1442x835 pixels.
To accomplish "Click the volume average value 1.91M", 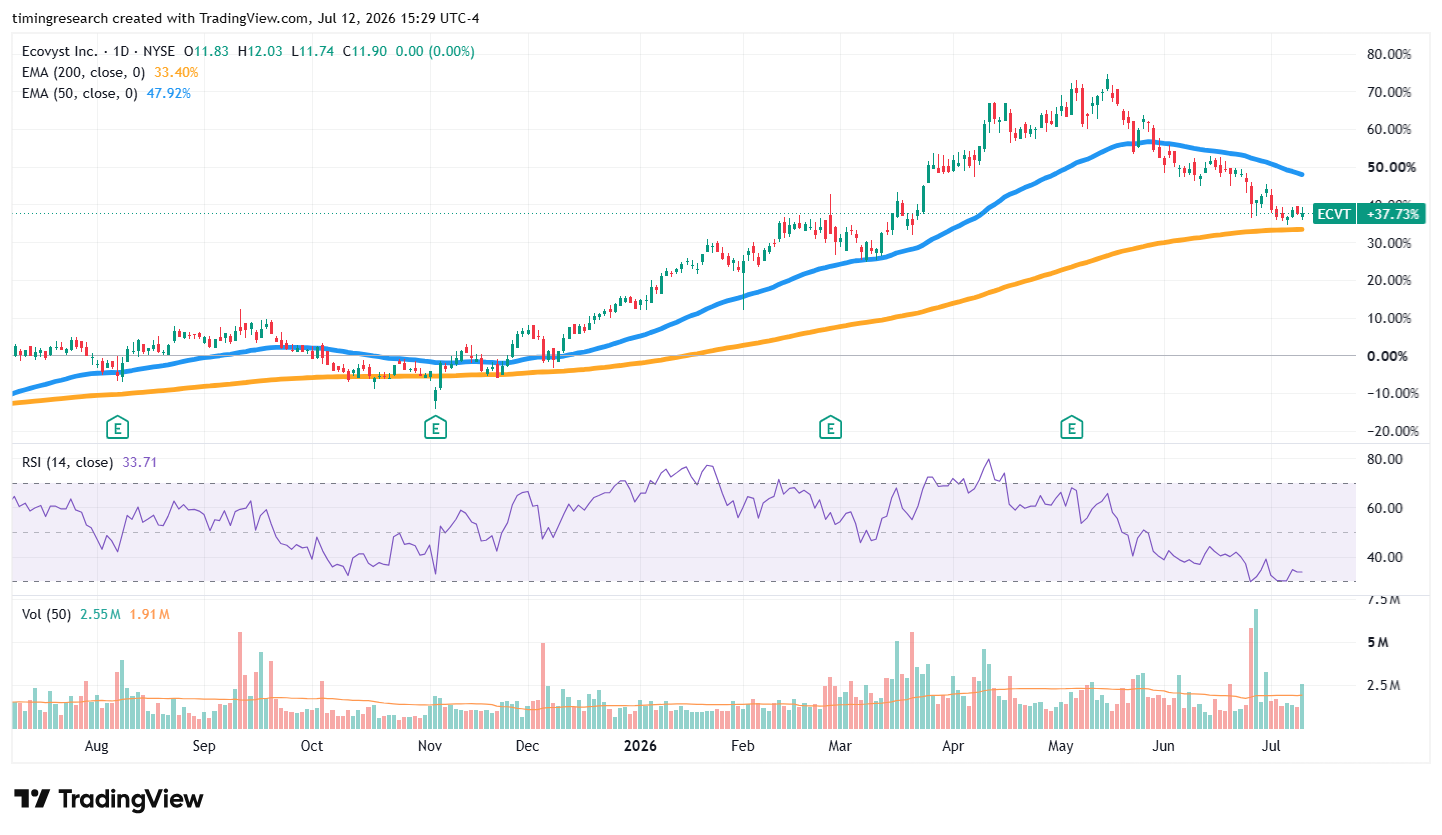I will [149, 614].
